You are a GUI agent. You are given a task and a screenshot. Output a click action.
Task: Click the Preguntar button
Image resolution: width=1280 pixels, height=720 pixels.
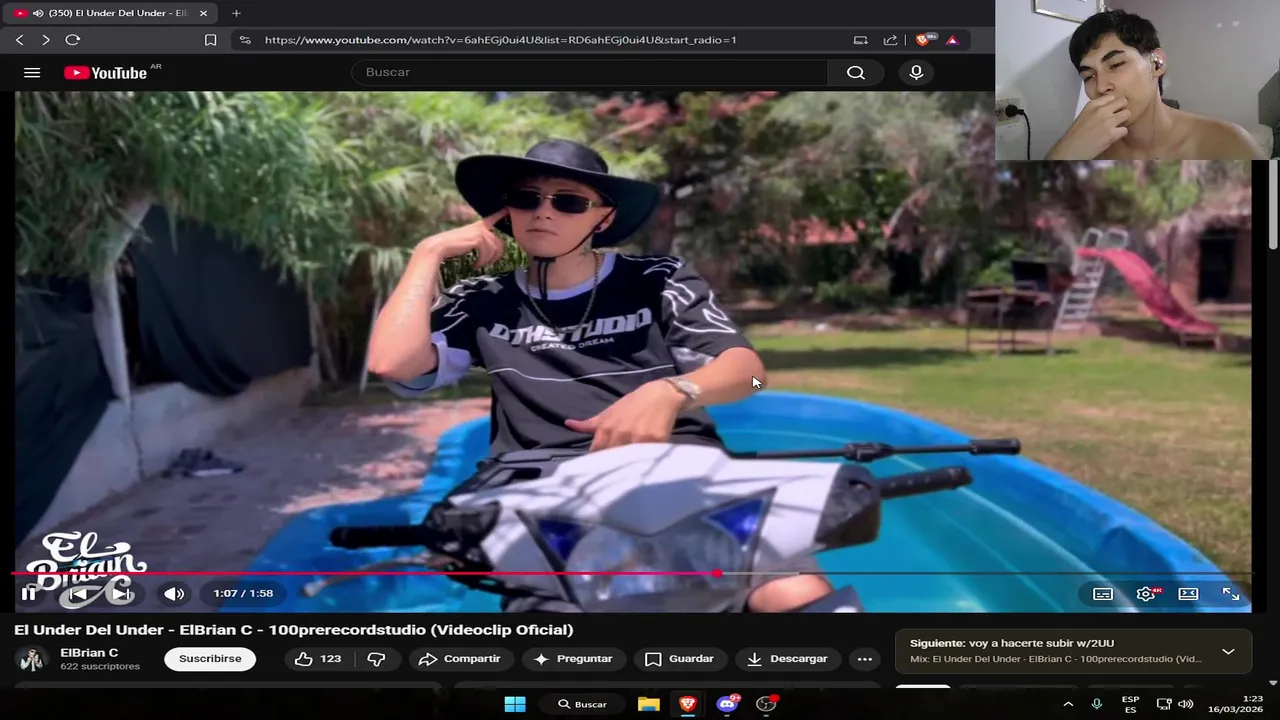(573, 659)
